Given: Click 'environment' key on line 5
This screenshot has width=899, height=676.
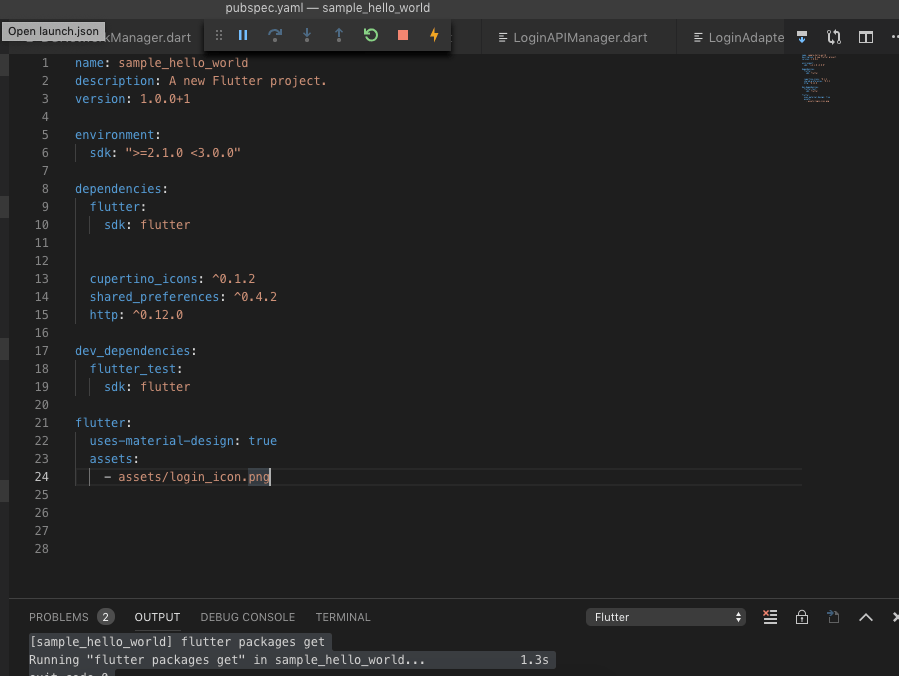Looking at the screenshot, I should [115, 135].
